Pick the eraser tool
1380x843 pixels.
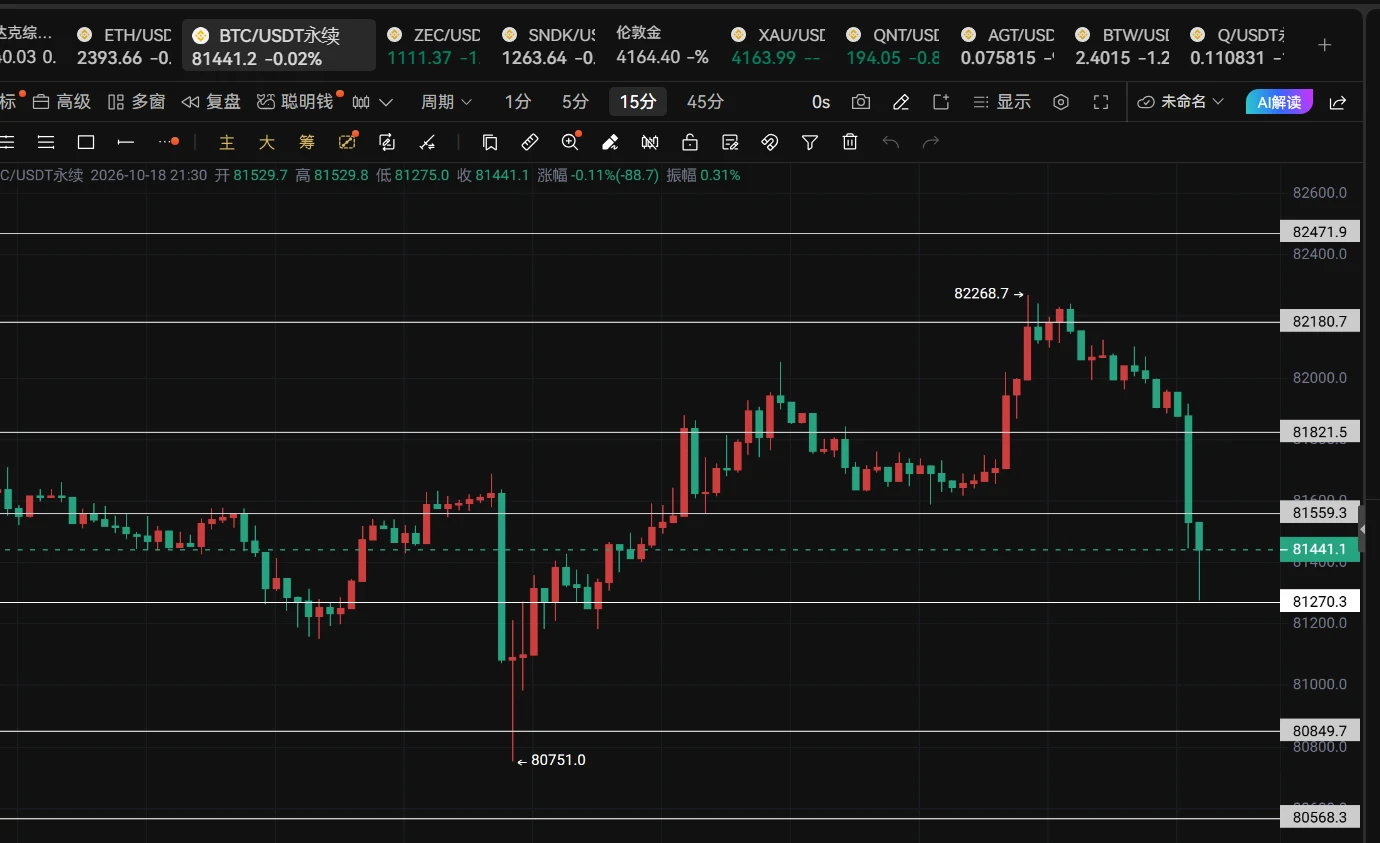pos(610,142)
